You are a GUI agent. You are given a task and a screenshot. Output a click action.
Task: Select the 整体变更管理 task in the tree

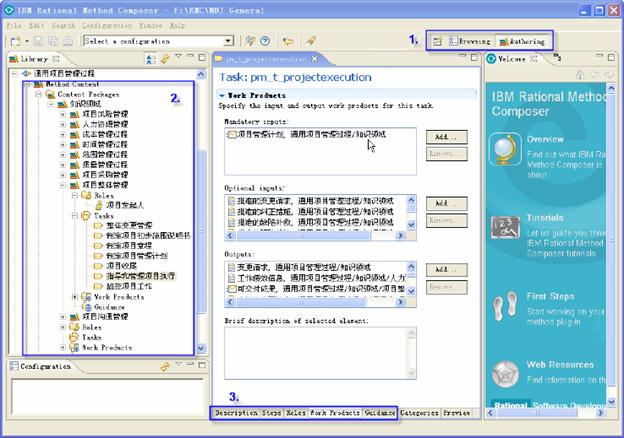129,226
